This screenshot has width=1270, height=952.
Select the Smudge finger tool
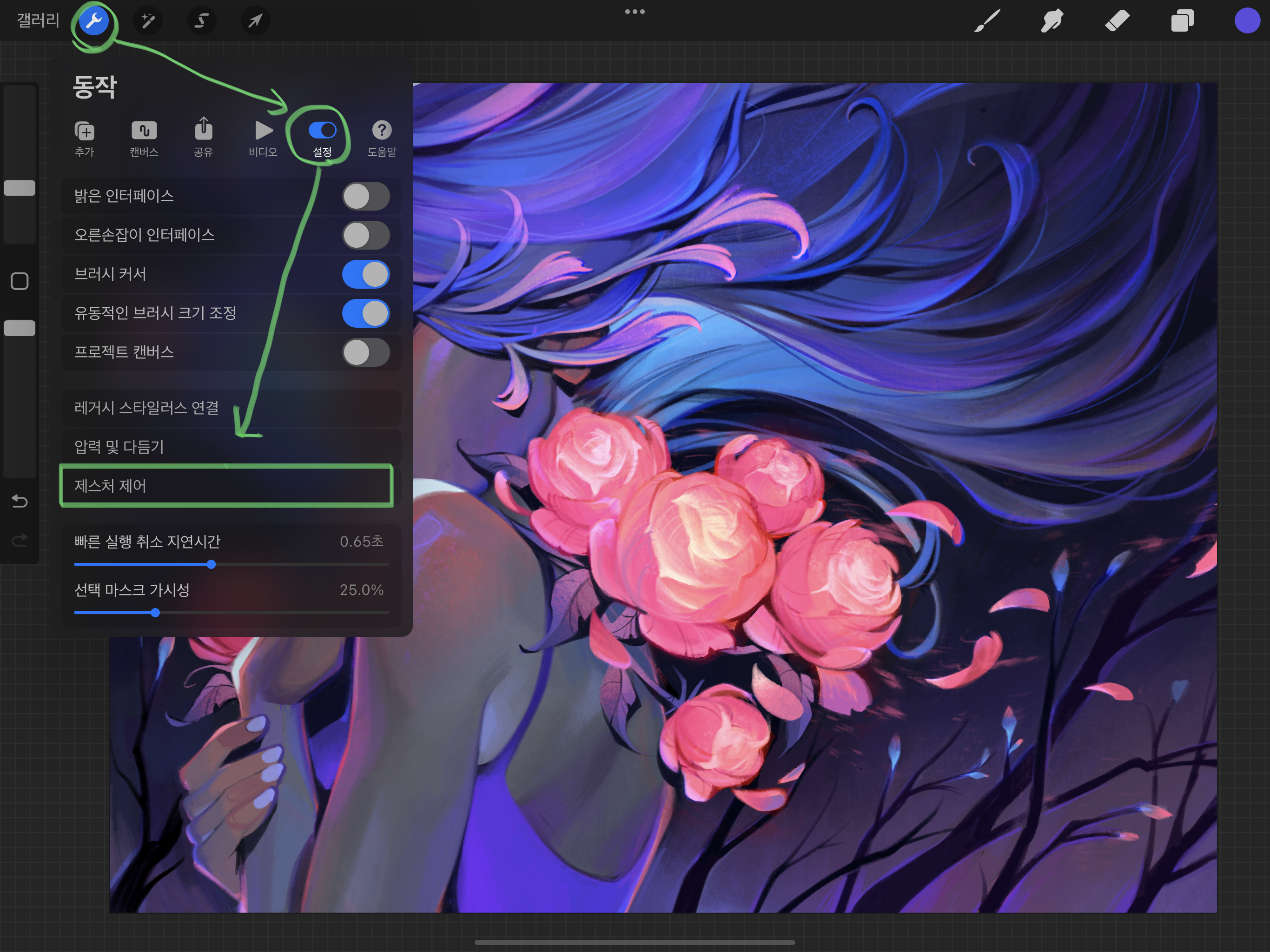point(1052,21)
